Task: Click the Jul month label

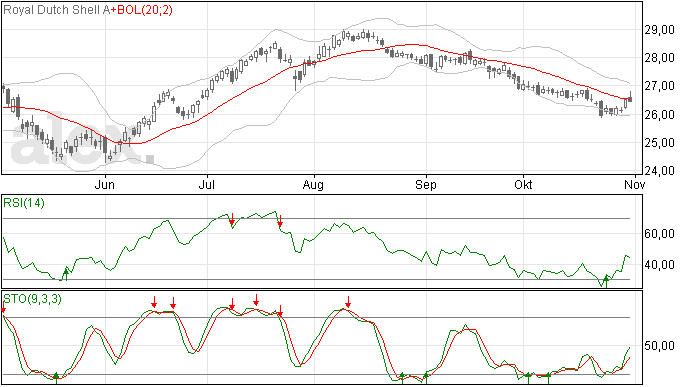Action: tap(206, 184)
